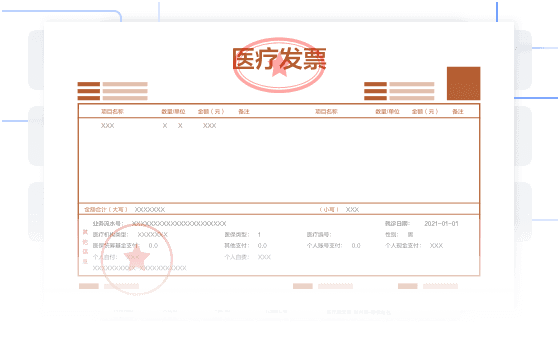This screenshot has height=364, width=560.
Task: Click the 其他支付 label
Action: tap(237, 246)
